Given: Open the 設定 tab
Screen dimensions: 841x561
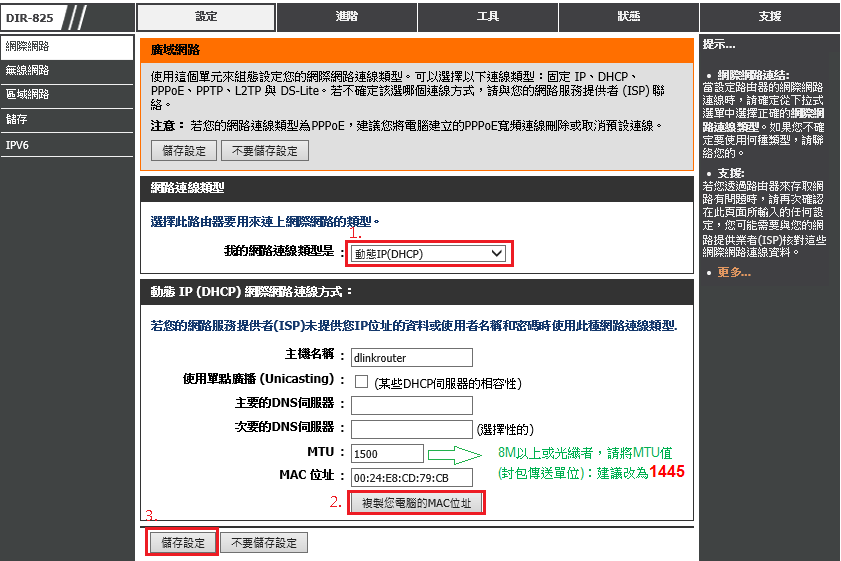Looking at the screenshot, I should click(205, 17).
